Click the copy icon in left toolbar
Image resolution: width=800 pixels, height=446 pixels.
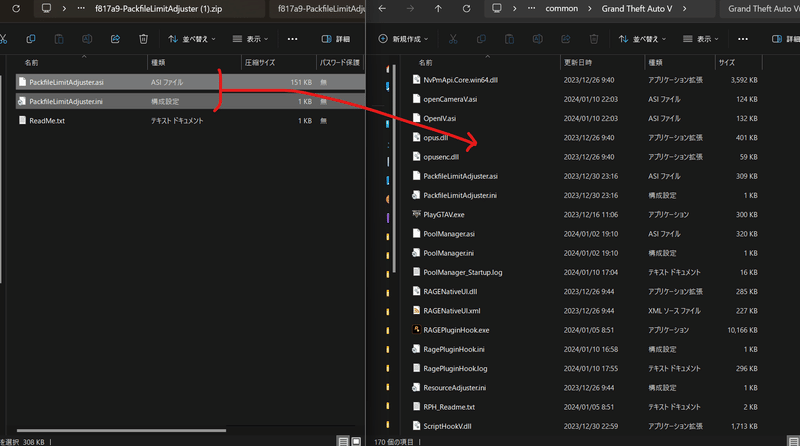pos(31,39)
